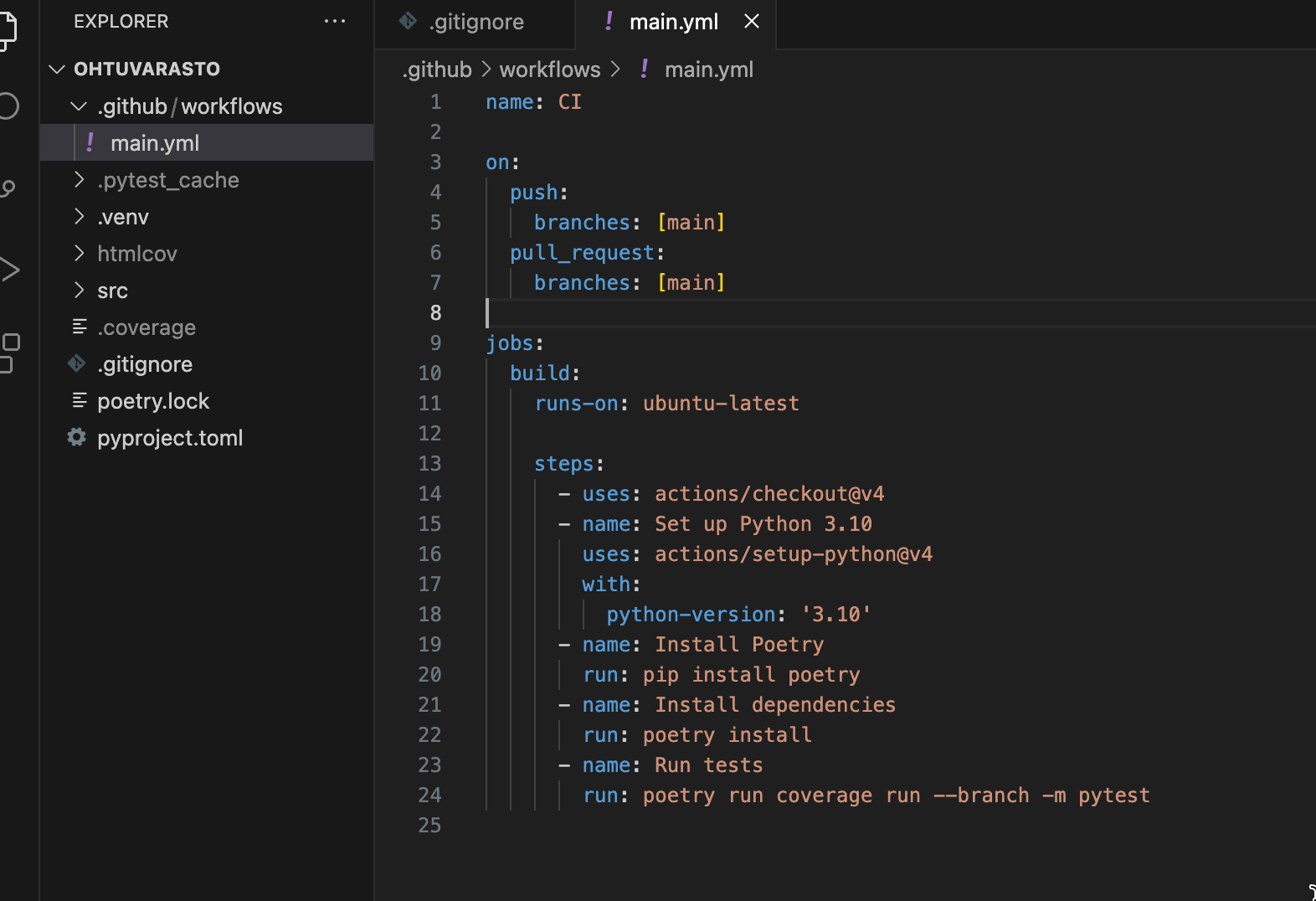Open the .coverage file in Explorer

point(147,327)
